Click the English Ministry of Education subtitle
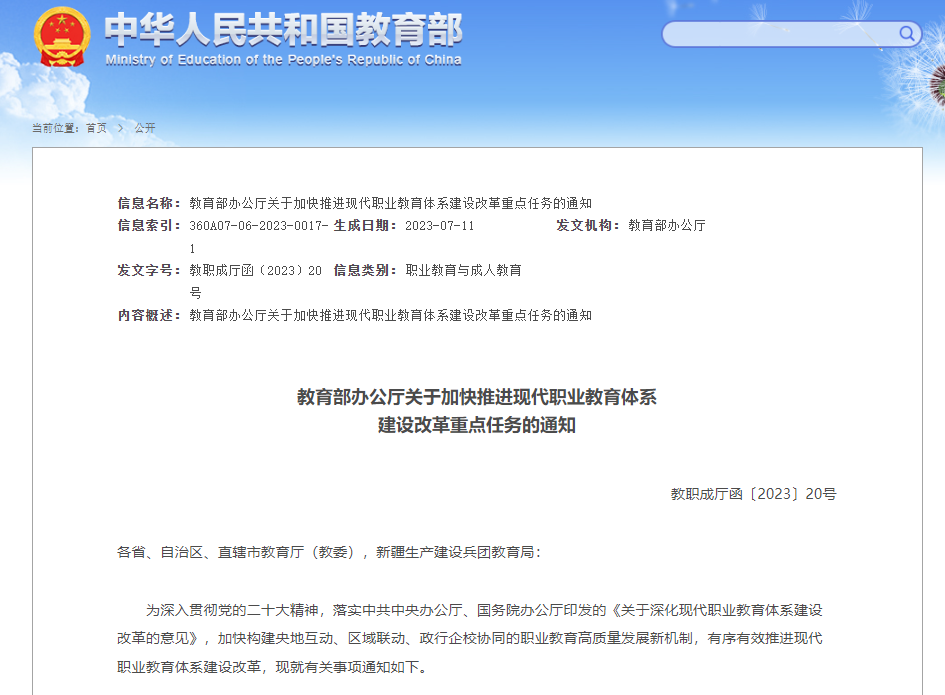The image size is (945, 695). 283,60
